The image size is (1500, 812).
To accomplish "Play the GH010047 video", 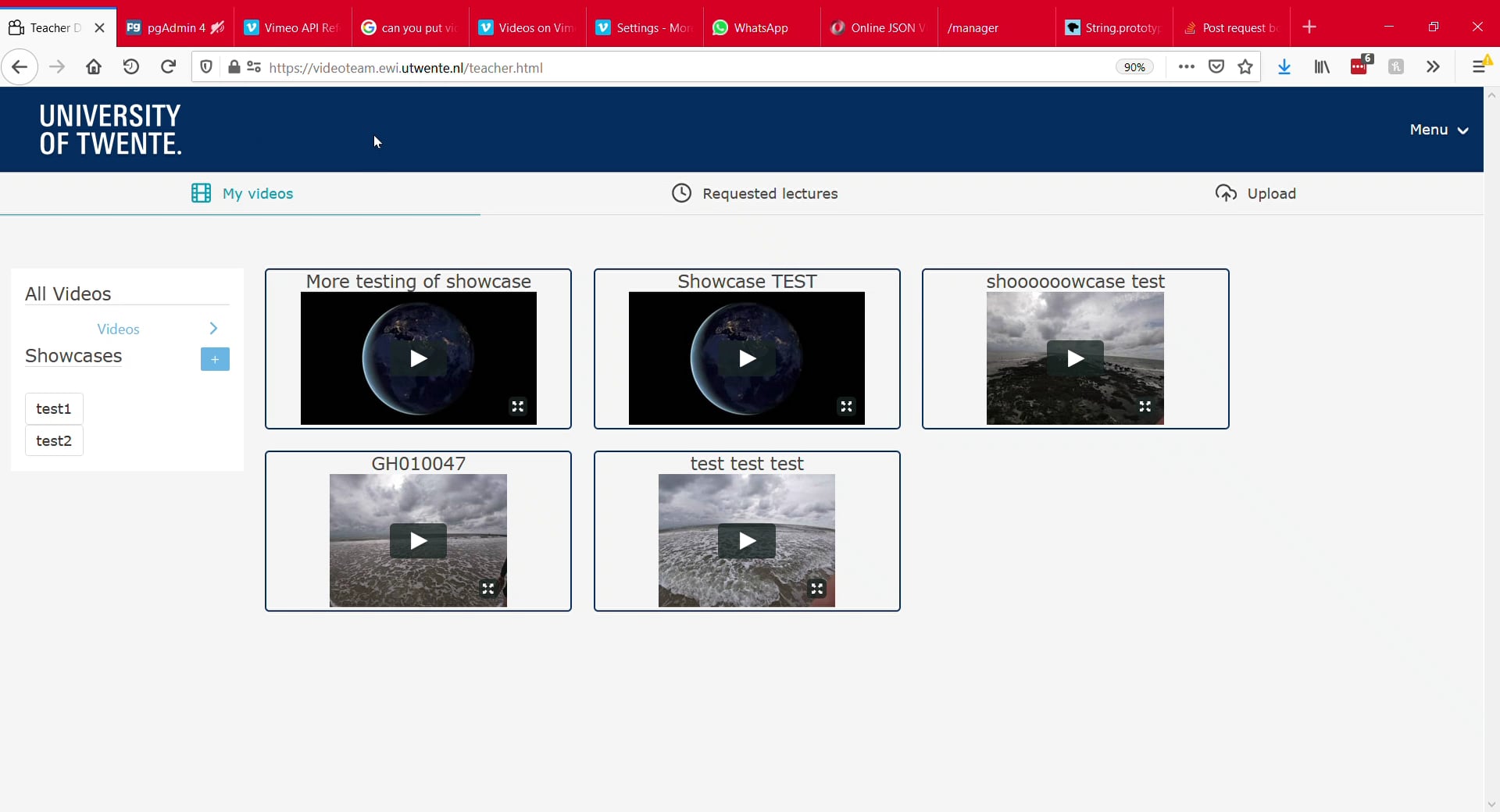I will pyautogui.click(x=418, y=540).
